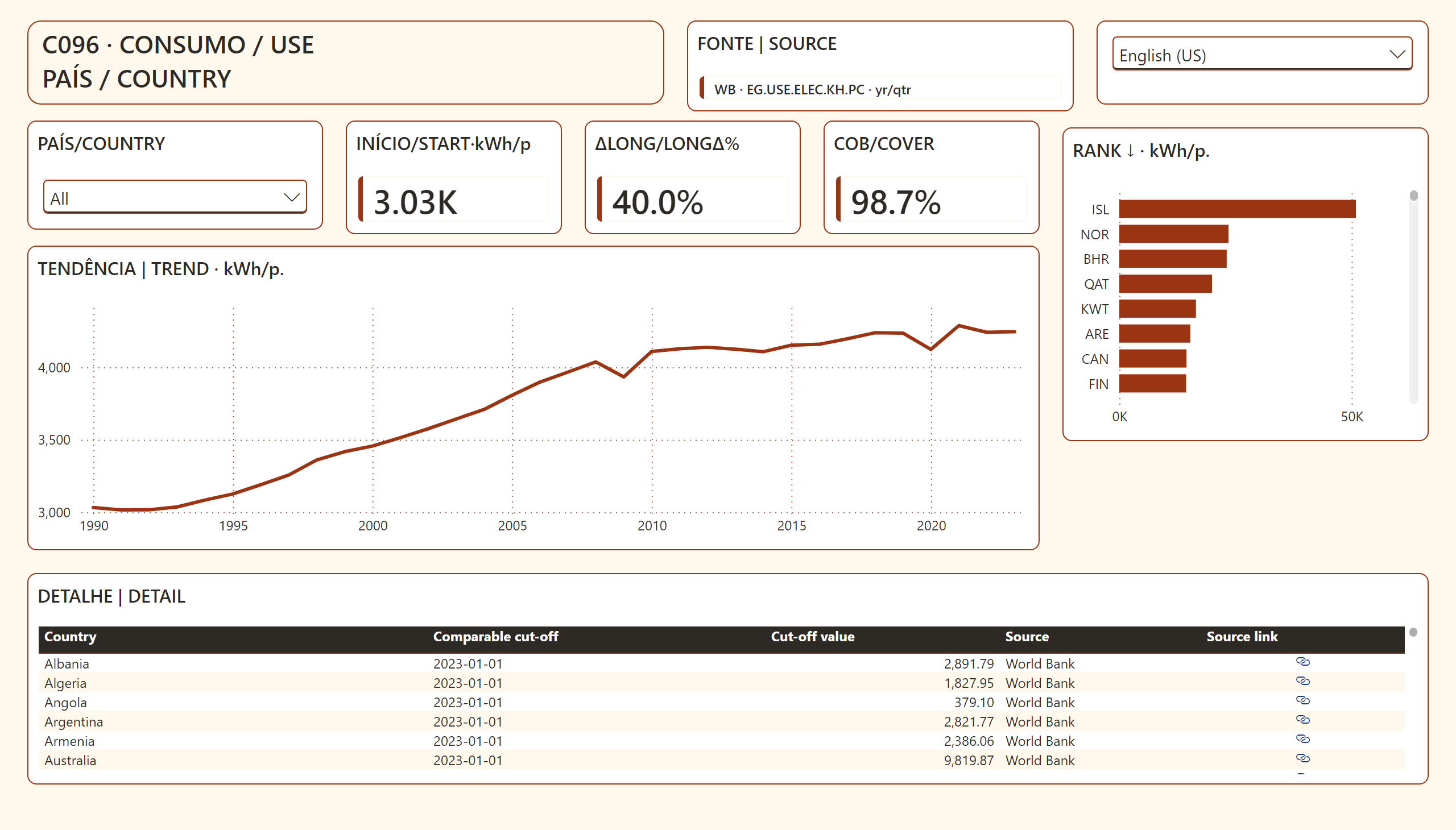Expand the País/Country 'All' dropdown

(x=175, y=198)
